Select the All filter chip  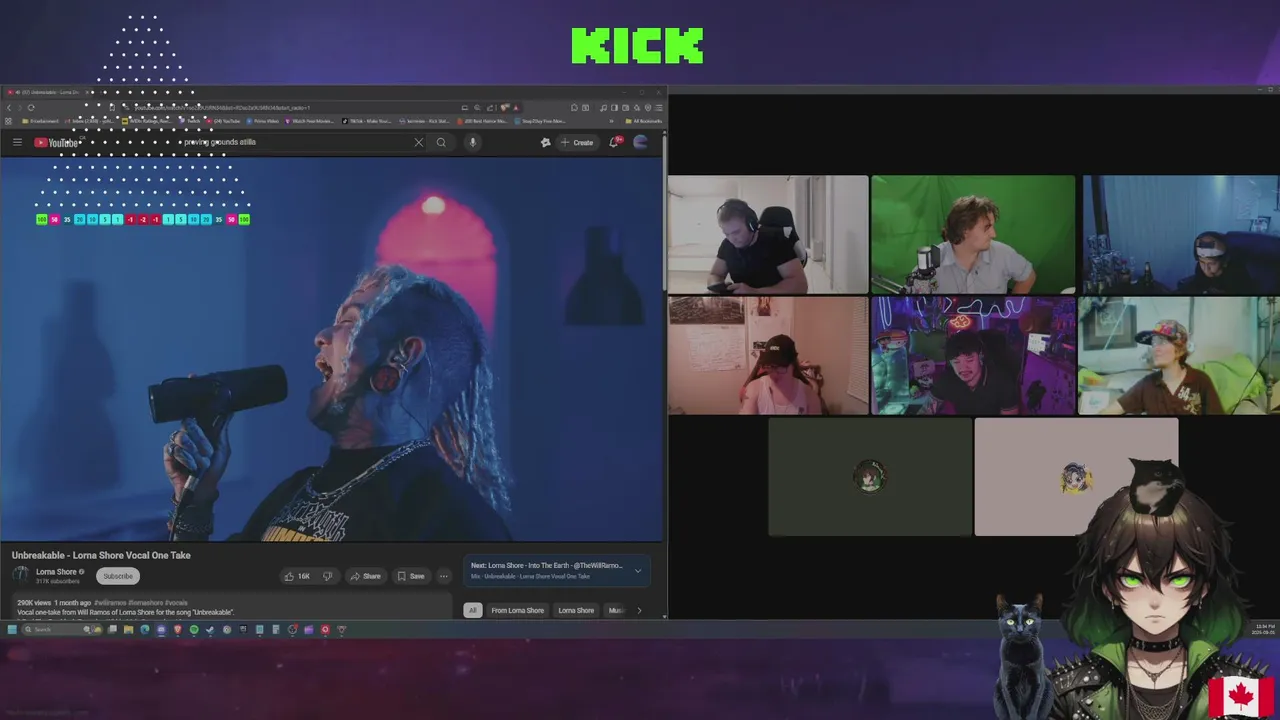tap(473, 610)
